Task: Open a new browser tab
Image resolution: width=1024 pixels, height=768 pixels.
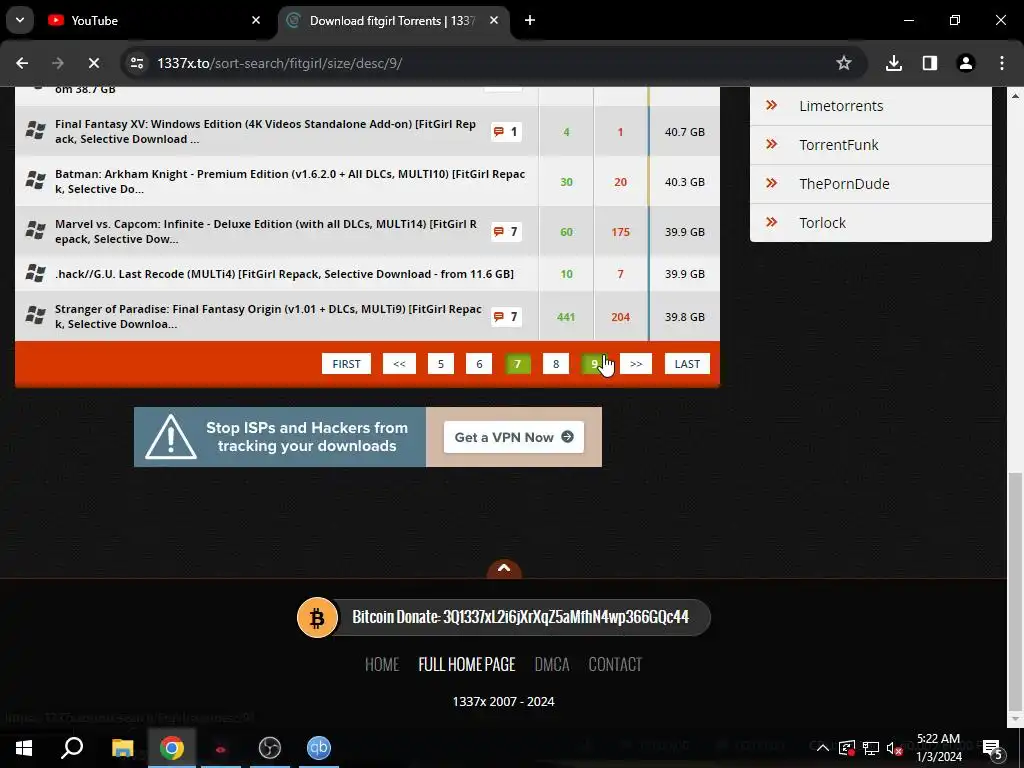Action: click(x=530, y=20)
